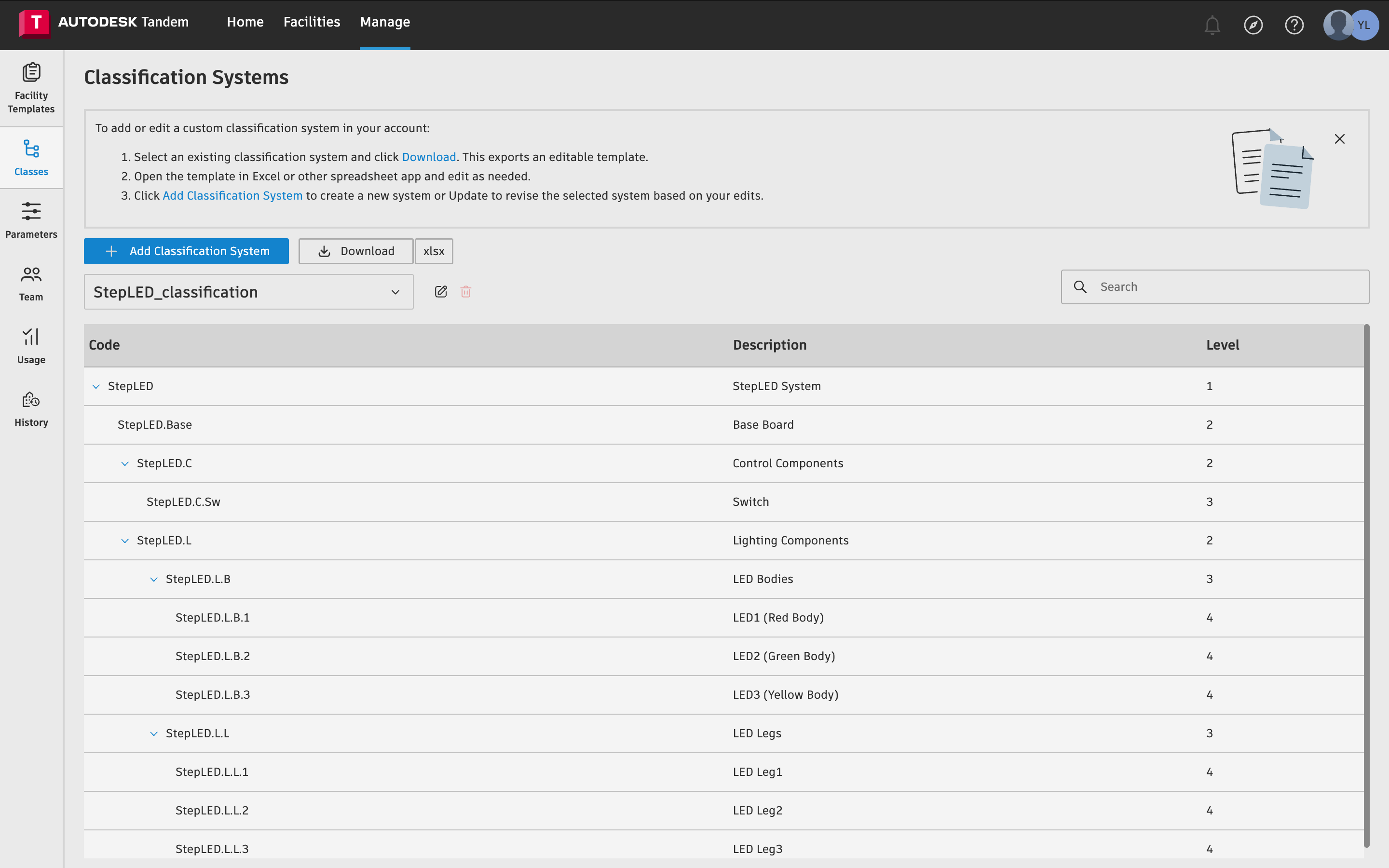This screenshot has height=868, width=1389.
Task: Click the help question mark icon
Action: (1294, 25)
